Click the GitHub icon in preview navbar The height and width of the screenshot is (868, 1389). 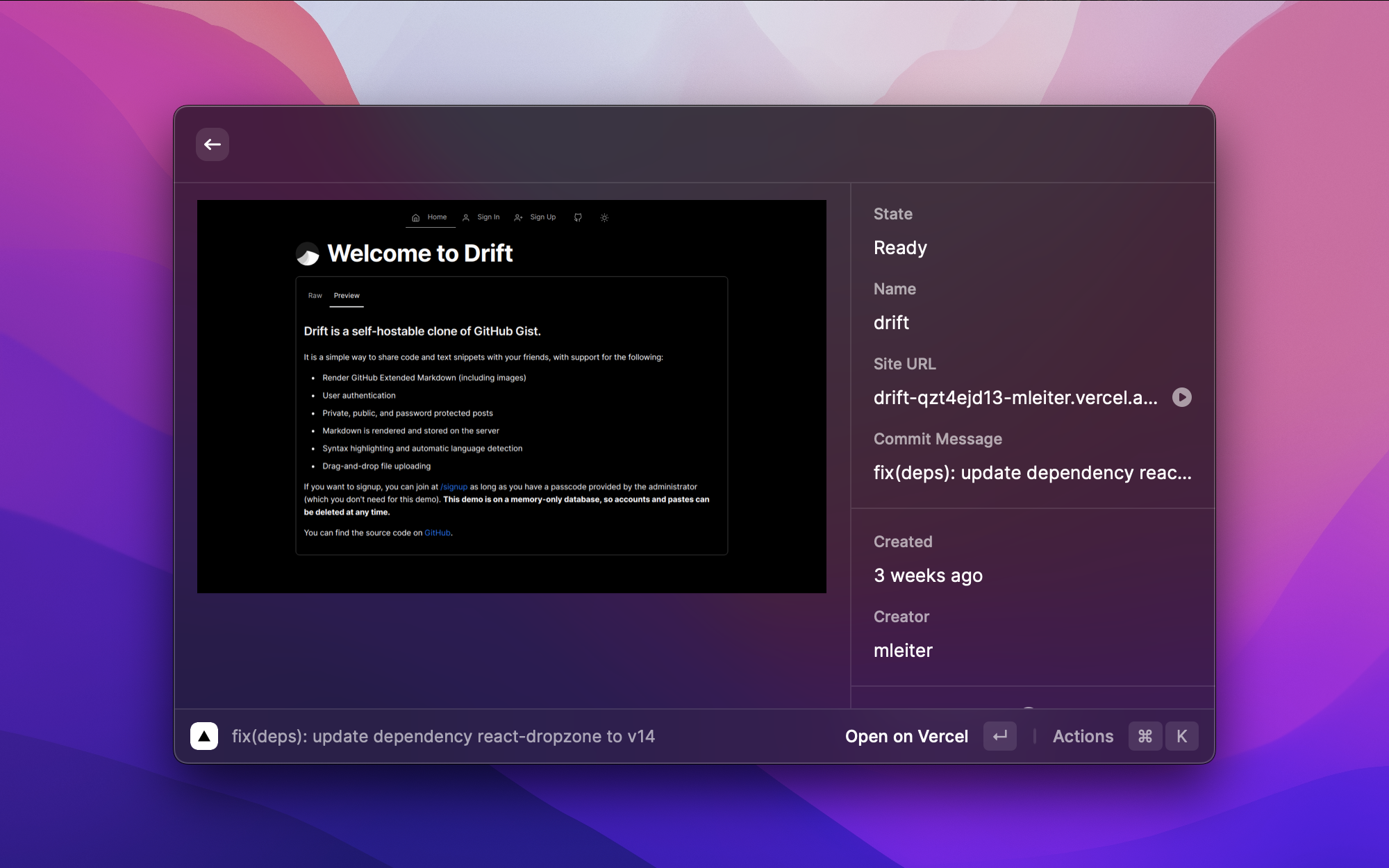[x=578, y=217]
